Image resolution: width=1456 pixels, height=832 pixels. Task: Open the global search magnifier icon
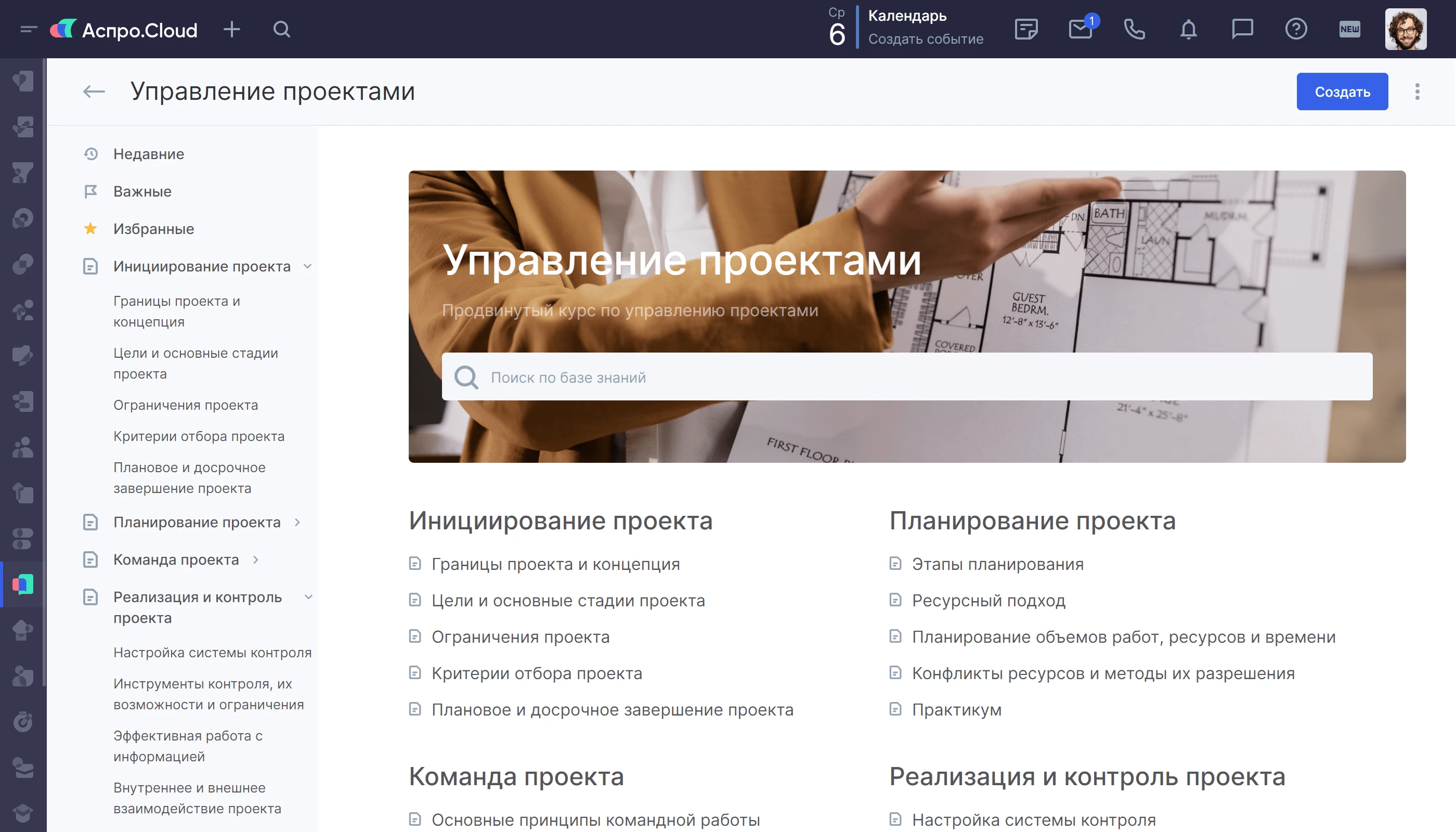[x=282, y=29]
